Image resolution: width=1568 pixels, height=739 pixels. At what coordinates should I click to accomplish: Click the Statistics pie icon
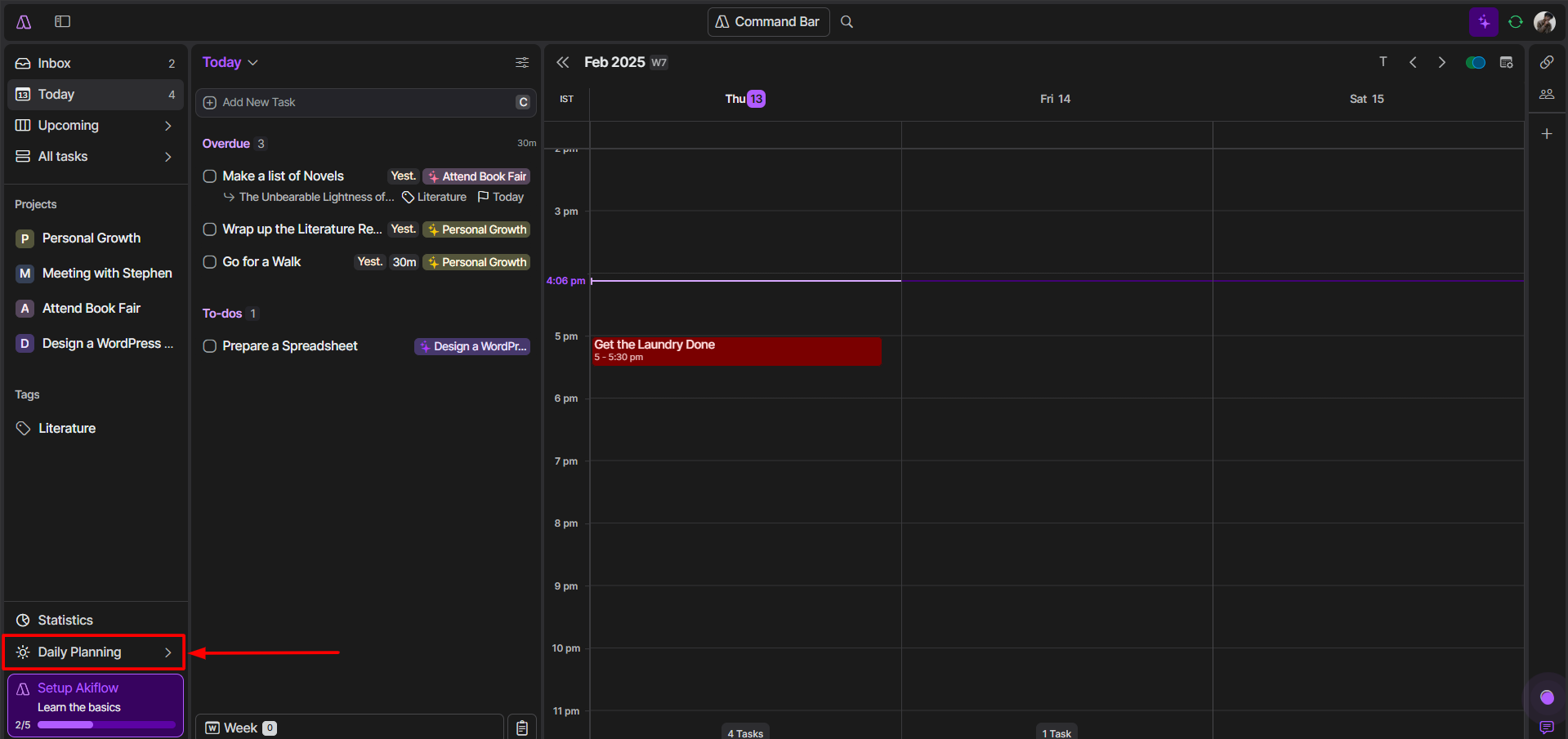tap(23, 621)
